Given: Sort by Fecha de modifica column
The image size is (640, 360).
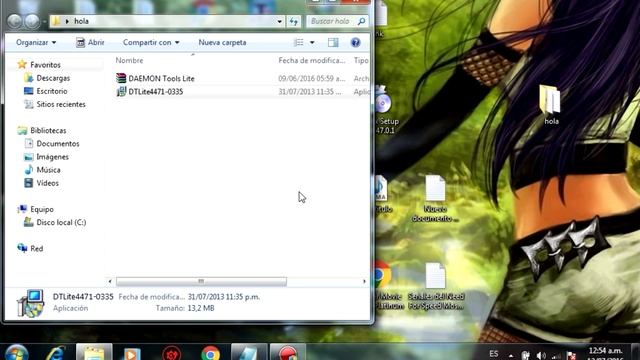Looking at the screenshot, I should tap(312, 60).
